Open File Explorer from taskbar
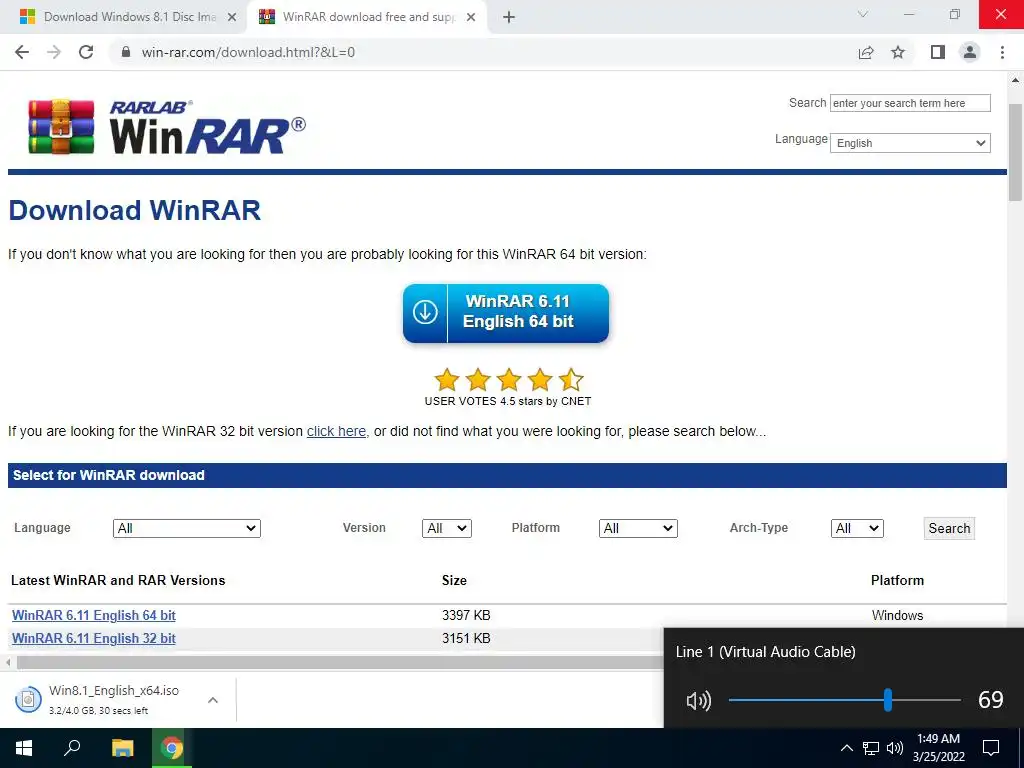This screenshot has height=768, width=1024. click(122, 748)
